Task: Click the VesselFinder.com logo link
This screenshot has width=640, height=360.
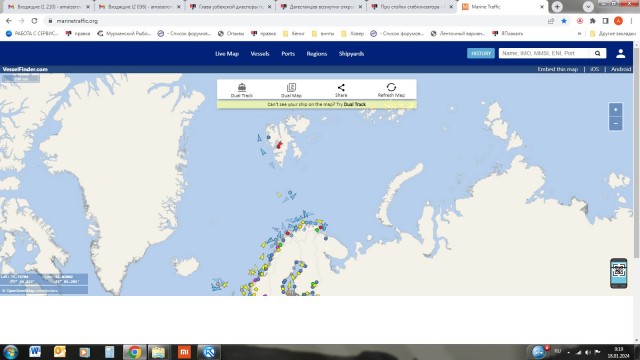Action: 25,69
